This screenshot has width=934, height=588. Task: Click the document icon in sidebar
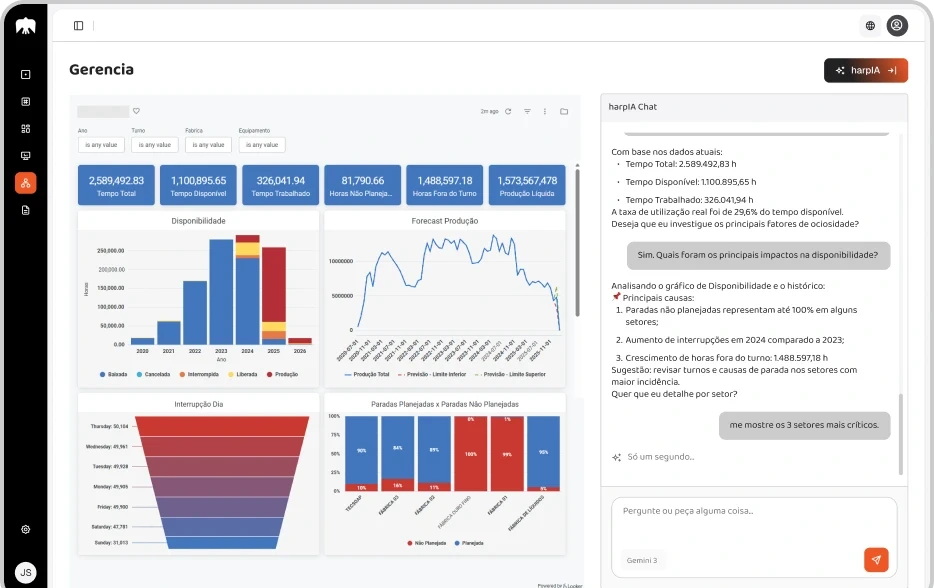pos(25,210)
